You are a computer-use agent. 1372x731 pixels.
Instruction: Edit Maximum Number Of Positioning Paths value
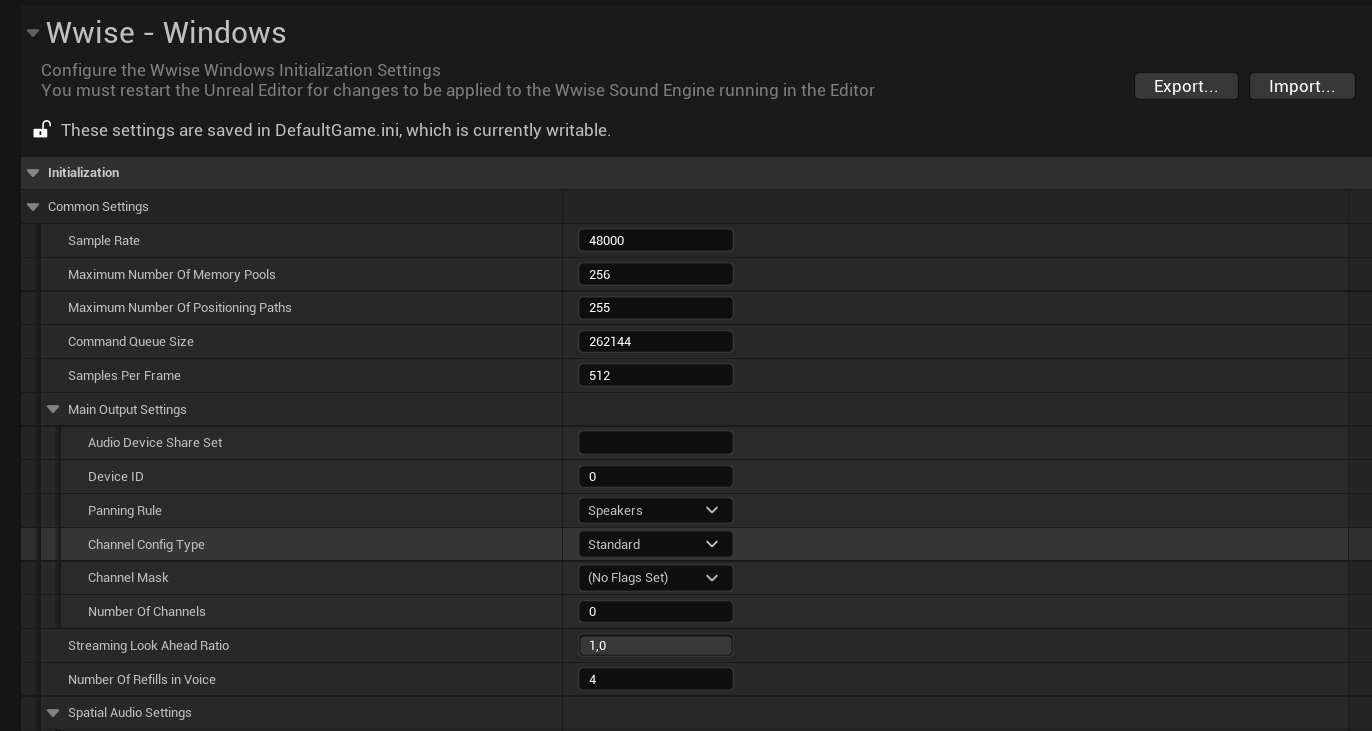[656, 308]
